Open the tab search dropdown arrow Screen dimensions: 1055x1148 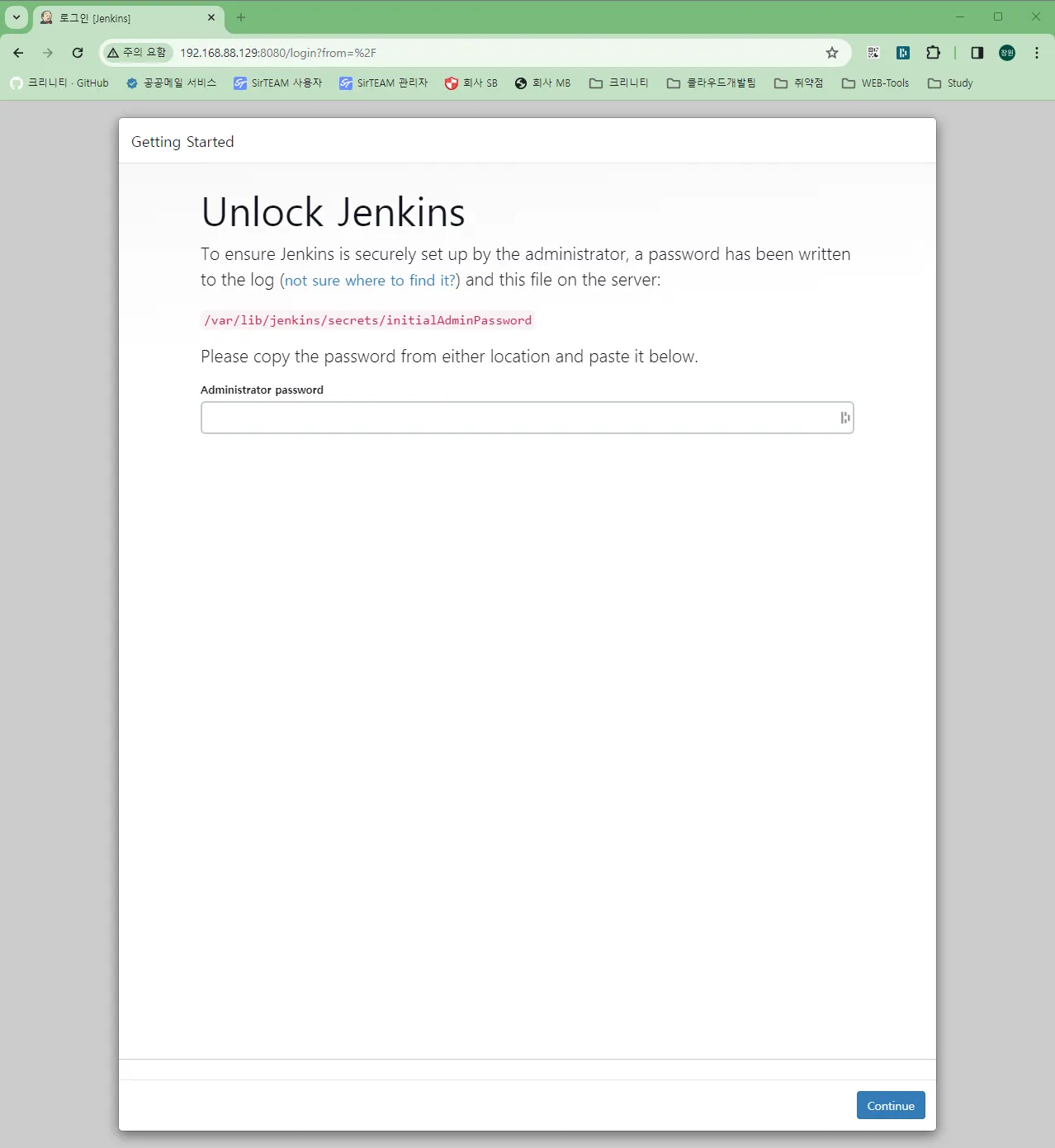(17, 17)
